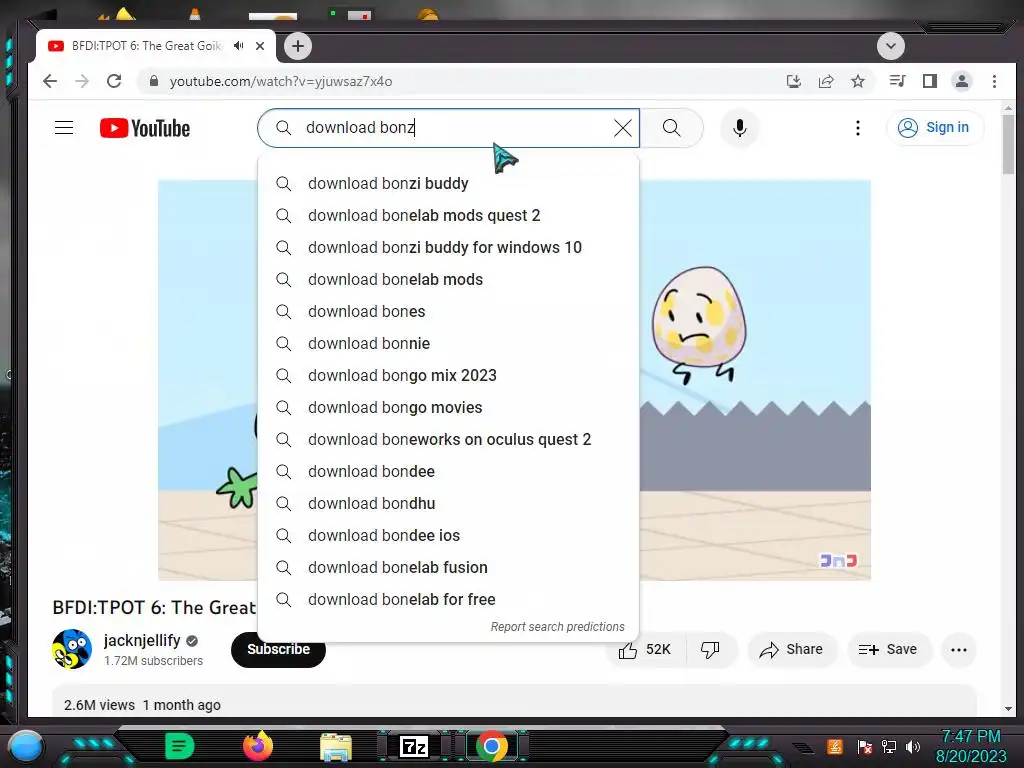Screen dimensions: 1024x768
Task: Click the video player egg character area
Action: 699,323
